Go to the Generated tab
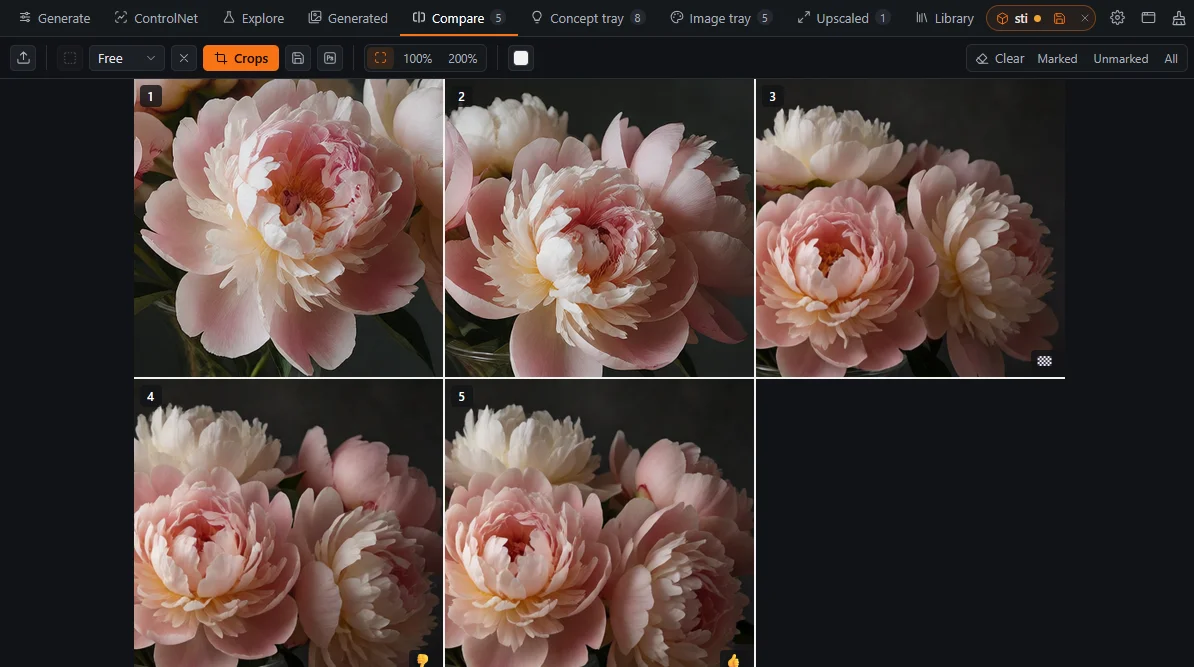1194x667 pixels. 348,18
